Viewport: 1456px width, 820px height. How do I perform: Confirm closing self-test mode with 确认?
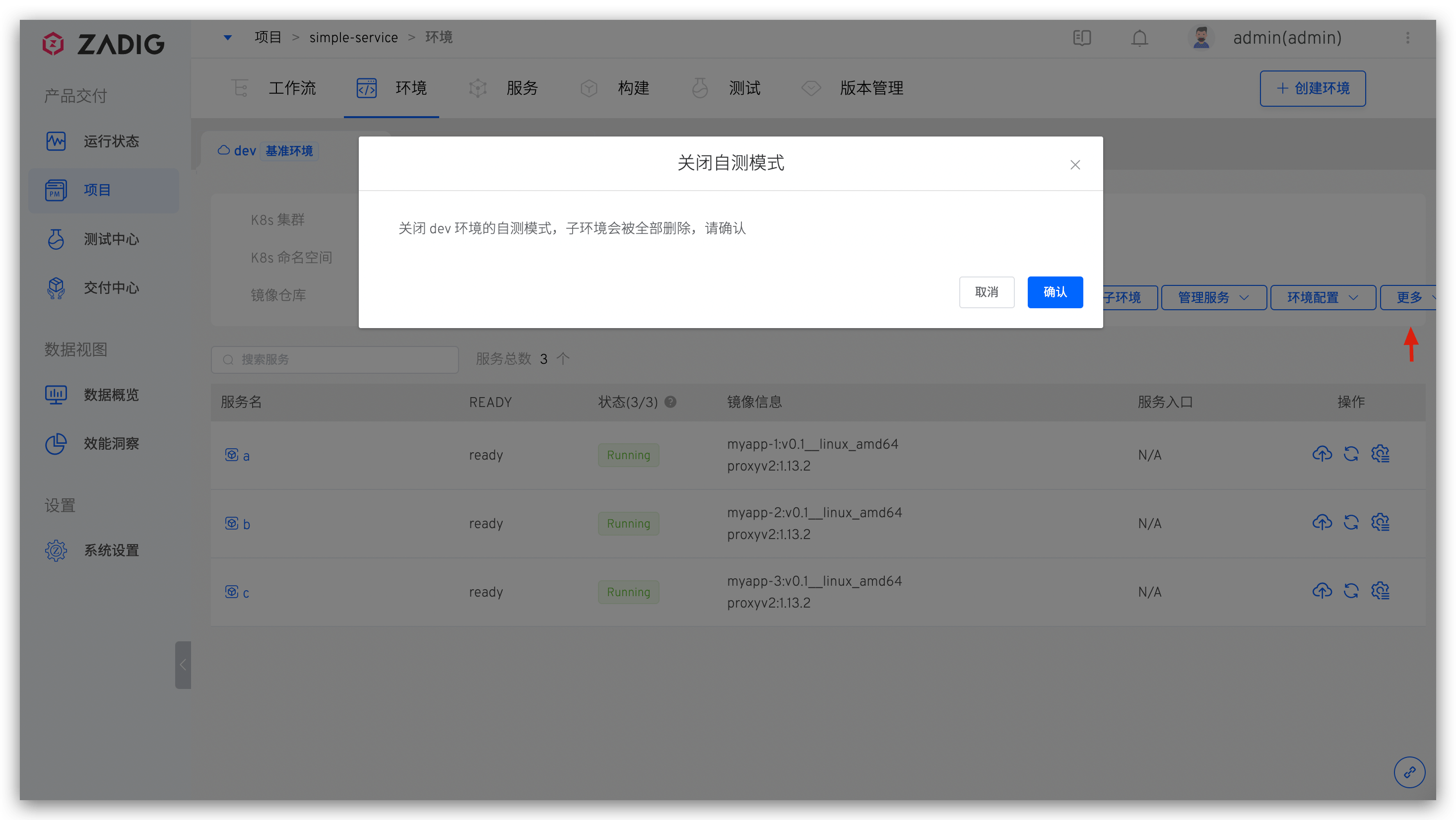(1055, 292)
